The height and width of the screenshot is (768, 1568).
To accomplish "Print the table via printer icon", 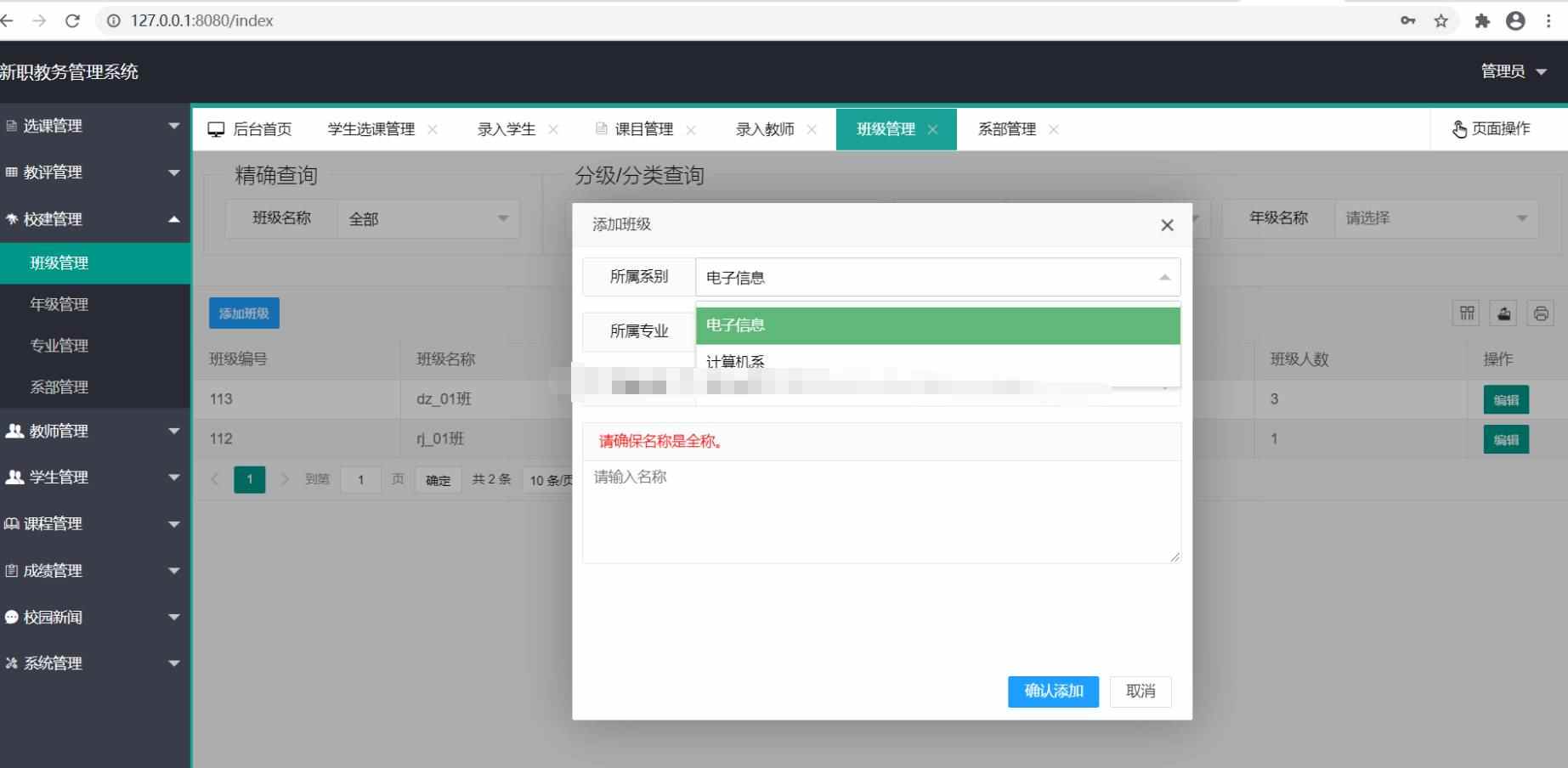I will (x=1541, y=313).
